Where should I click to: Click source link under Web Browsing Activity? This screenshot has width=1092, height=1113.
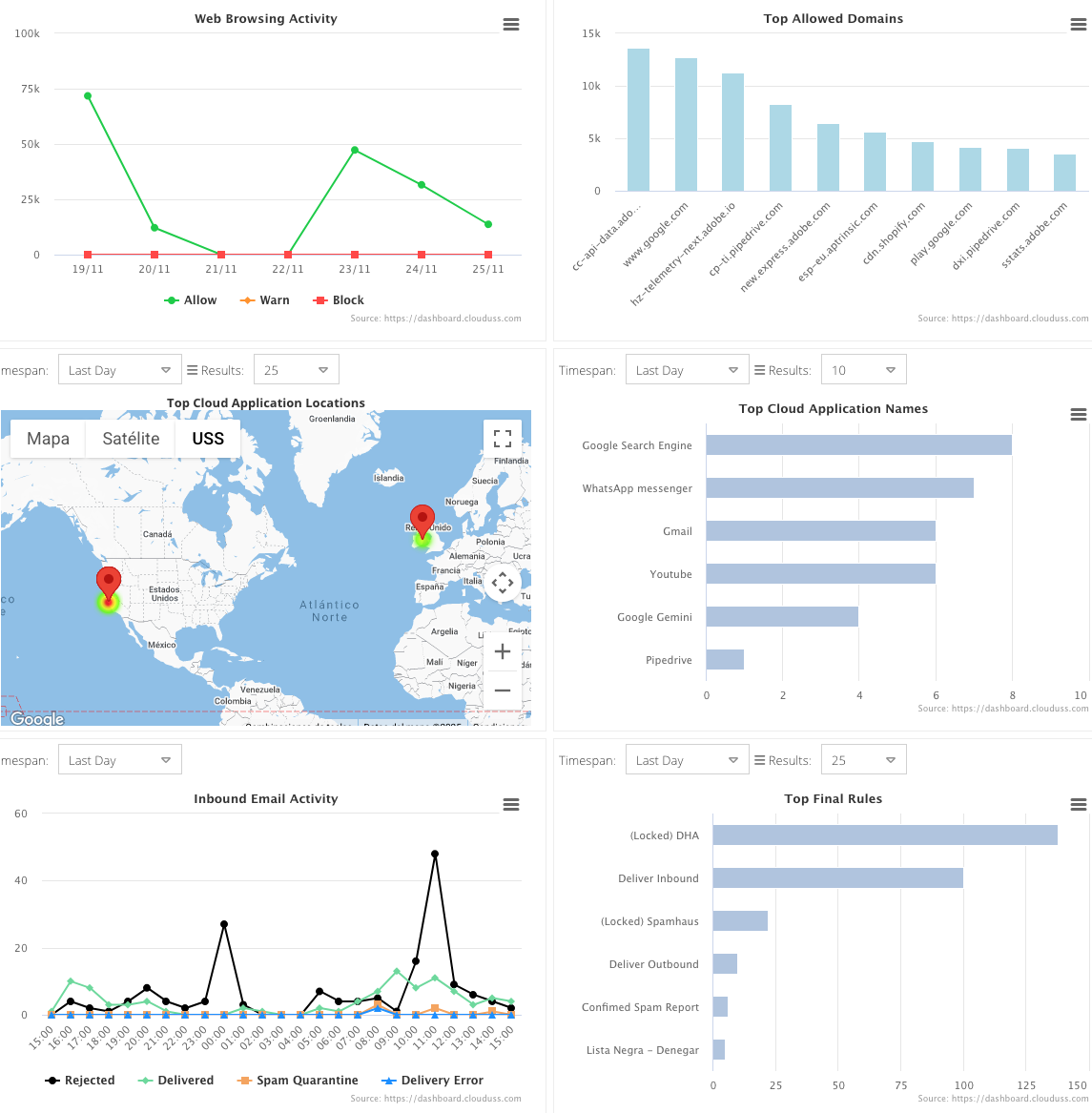[436, 319]
